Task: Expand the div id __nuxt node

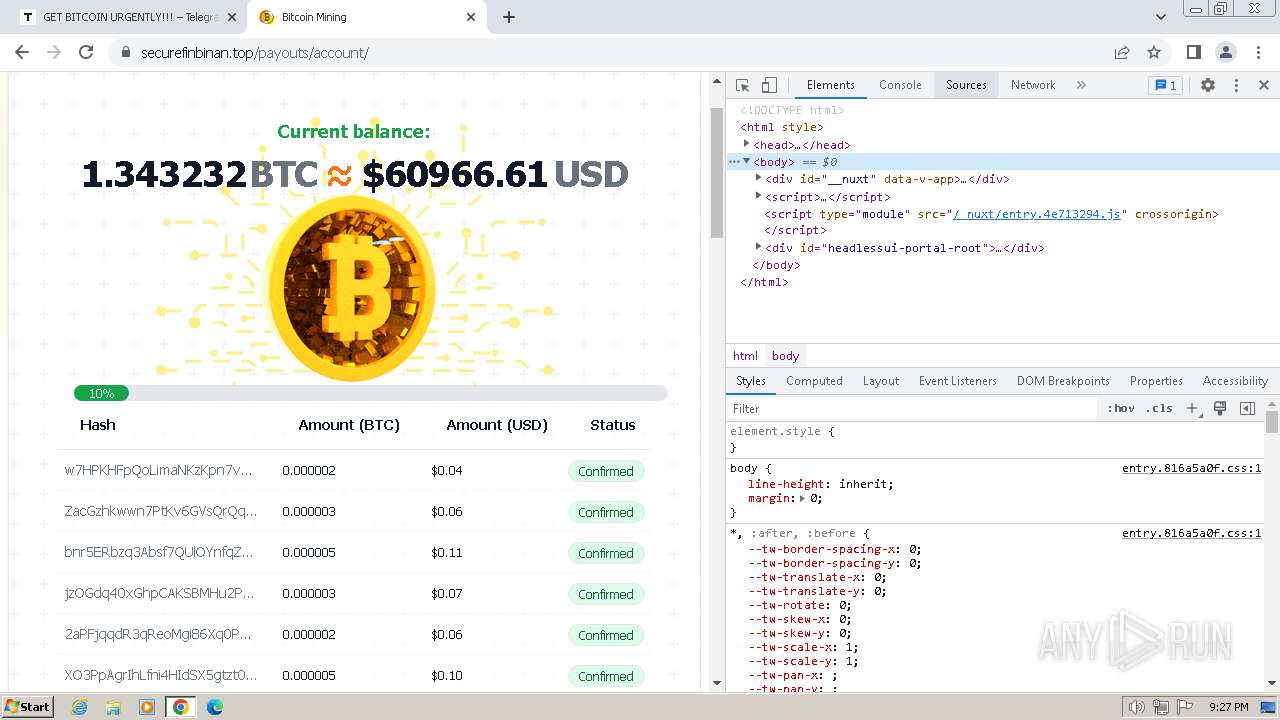Action: click(758, 178)
